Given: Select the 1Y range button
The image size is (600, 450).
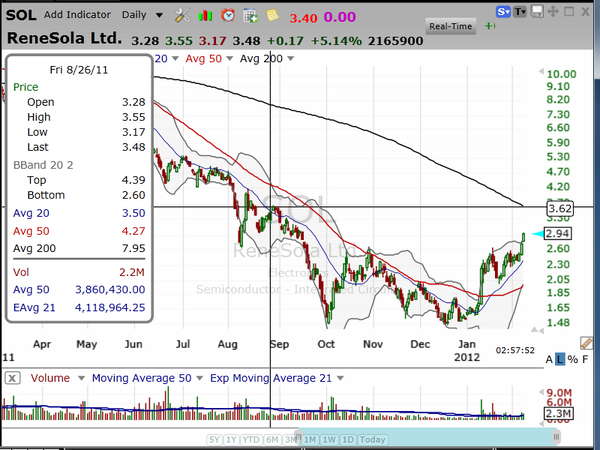Looking at the screenshot, I should [x=231, y=440].
